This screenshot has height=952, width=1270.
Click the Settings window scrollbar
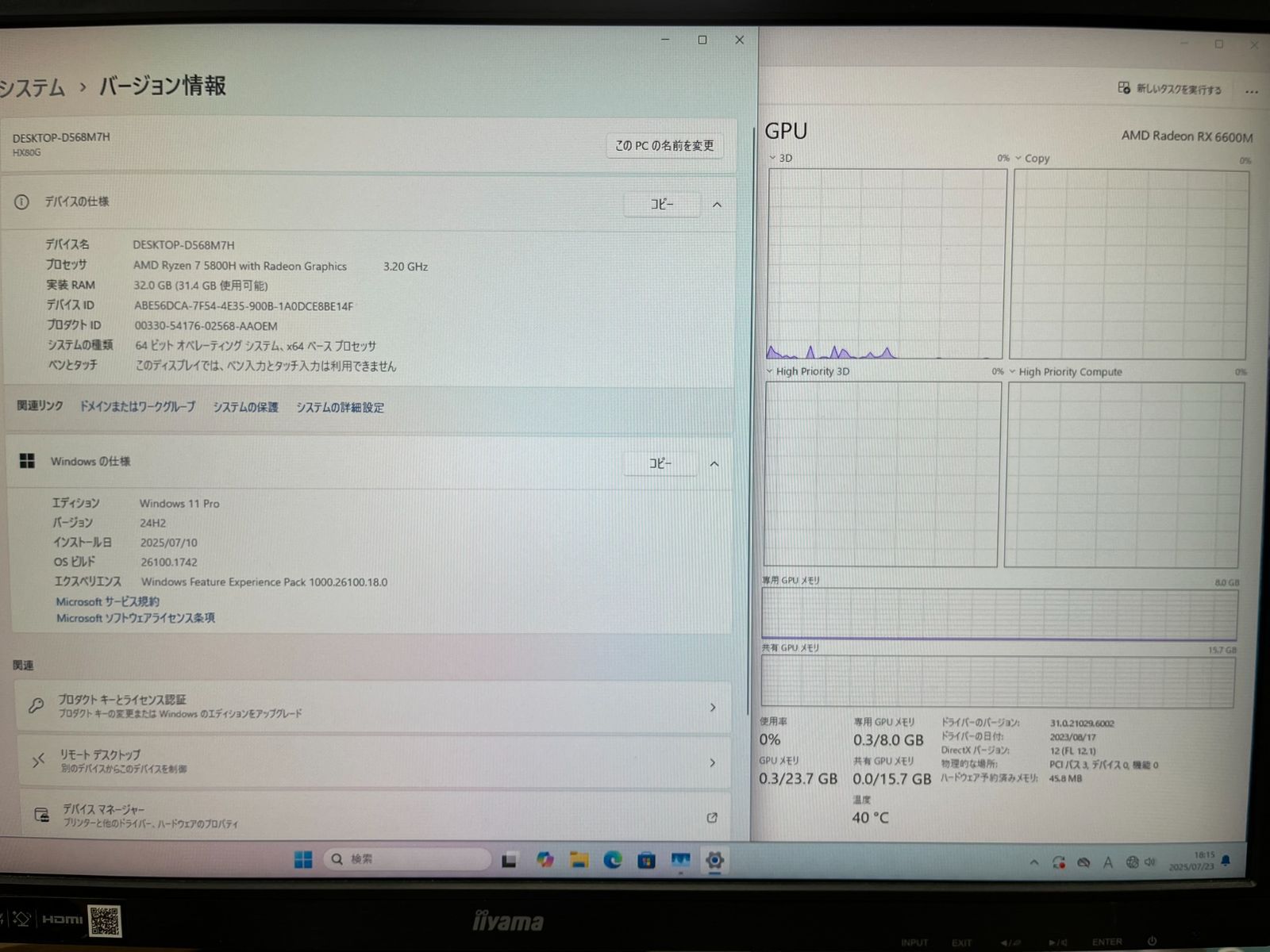[x=750, y=420]
